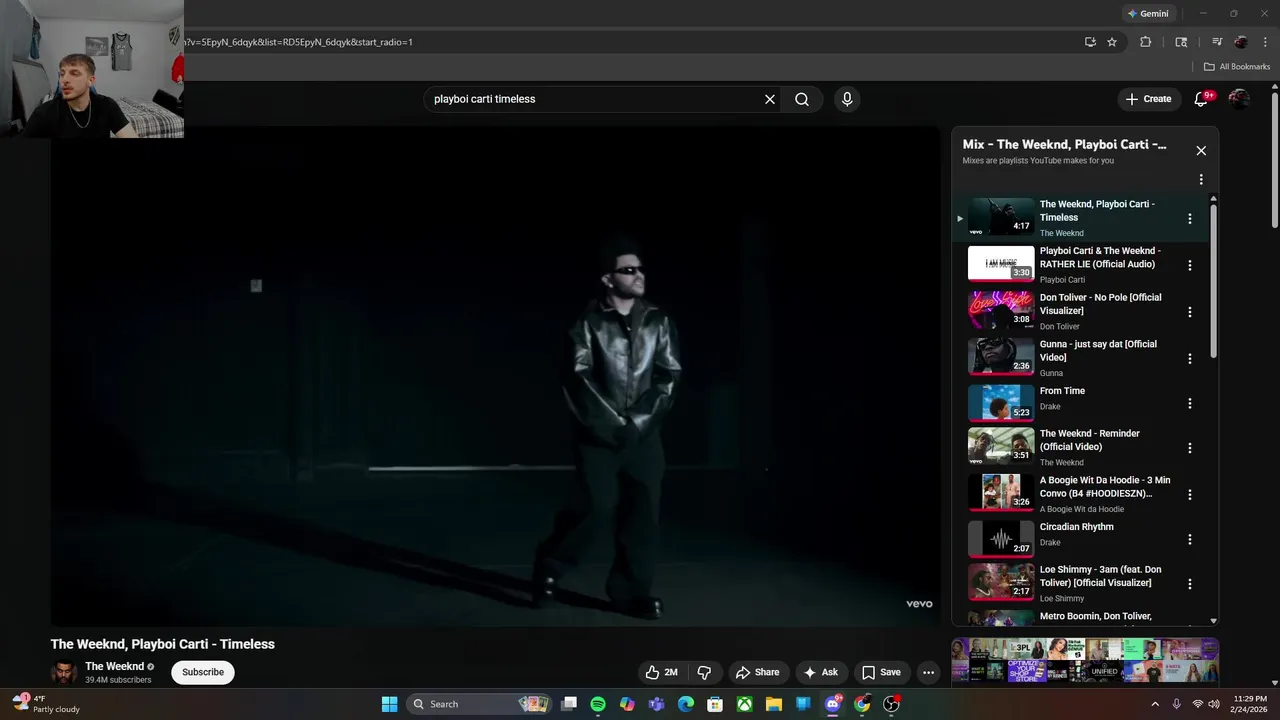1280x720 pixels.
Task: Click the Mix playlist scrollbar
Action: (1214, 280)
